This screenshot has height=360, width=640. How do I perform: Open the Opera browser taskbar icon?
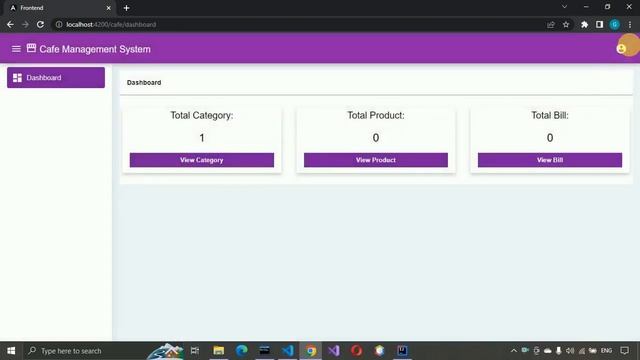[356, 351]
